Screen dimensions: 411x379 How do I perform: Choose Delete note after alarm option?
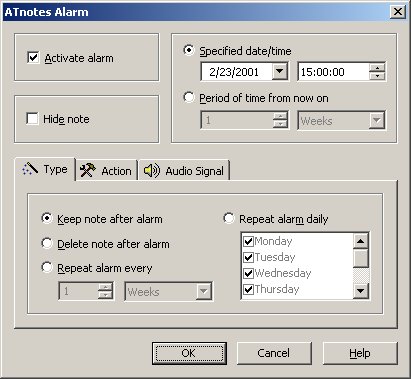(x=47, y=243)
